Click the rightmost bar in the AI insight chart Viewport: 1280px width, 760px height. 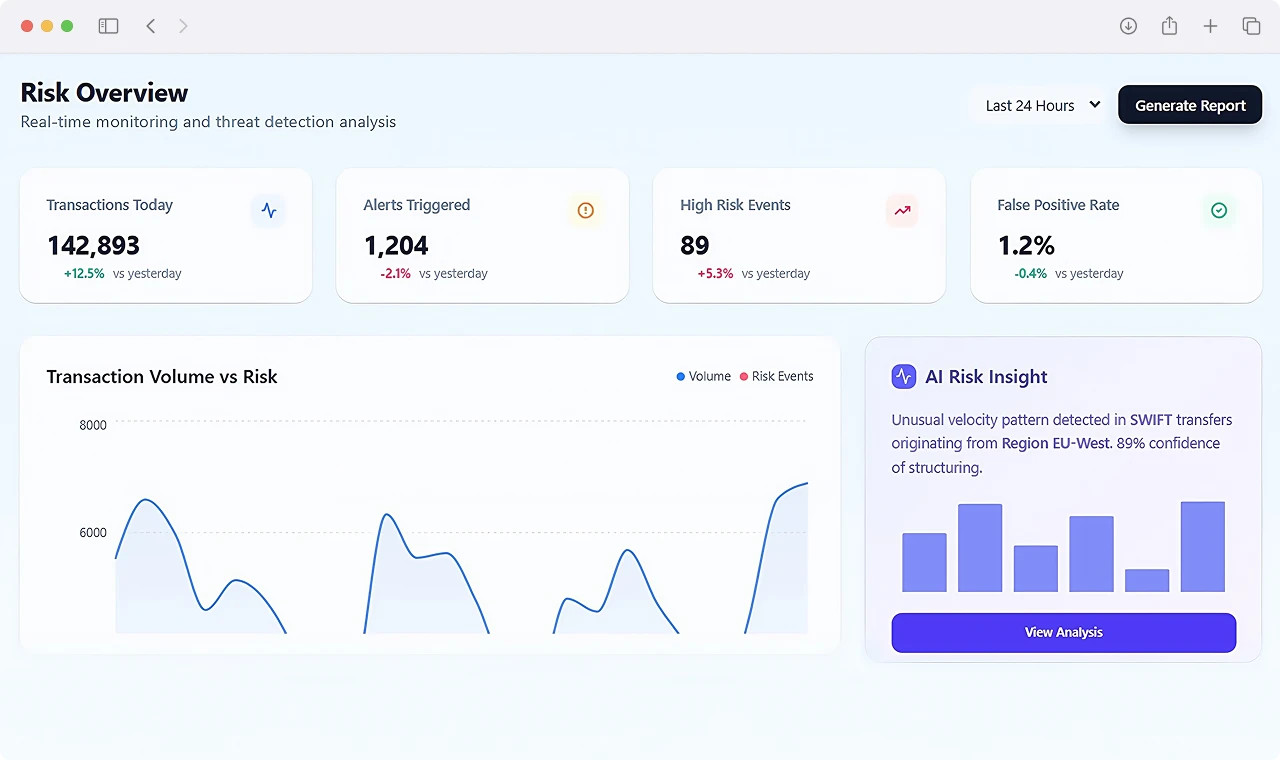click(x=1203, y=547)
